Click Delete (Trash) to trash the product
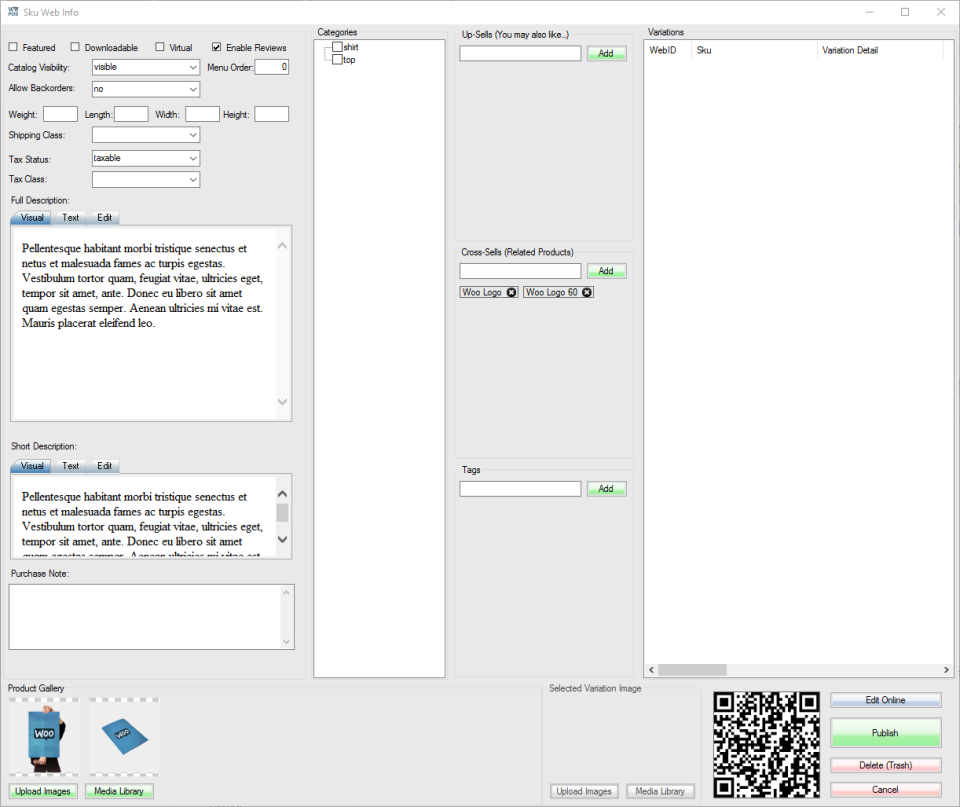Image resolution: width=960 pixels, height=807 pixels. click(884, 764)
